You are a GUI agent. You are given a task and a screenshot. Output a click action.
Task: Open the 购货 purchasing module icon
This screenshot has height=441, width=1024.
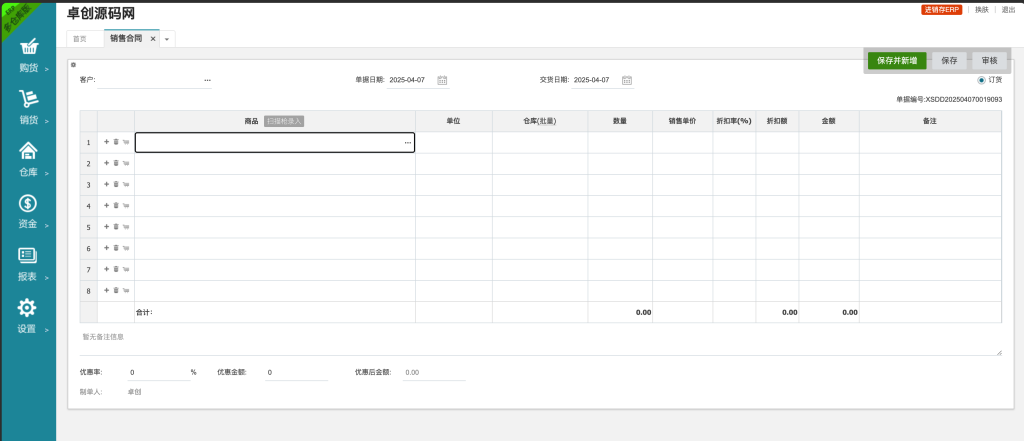[29, 48]
